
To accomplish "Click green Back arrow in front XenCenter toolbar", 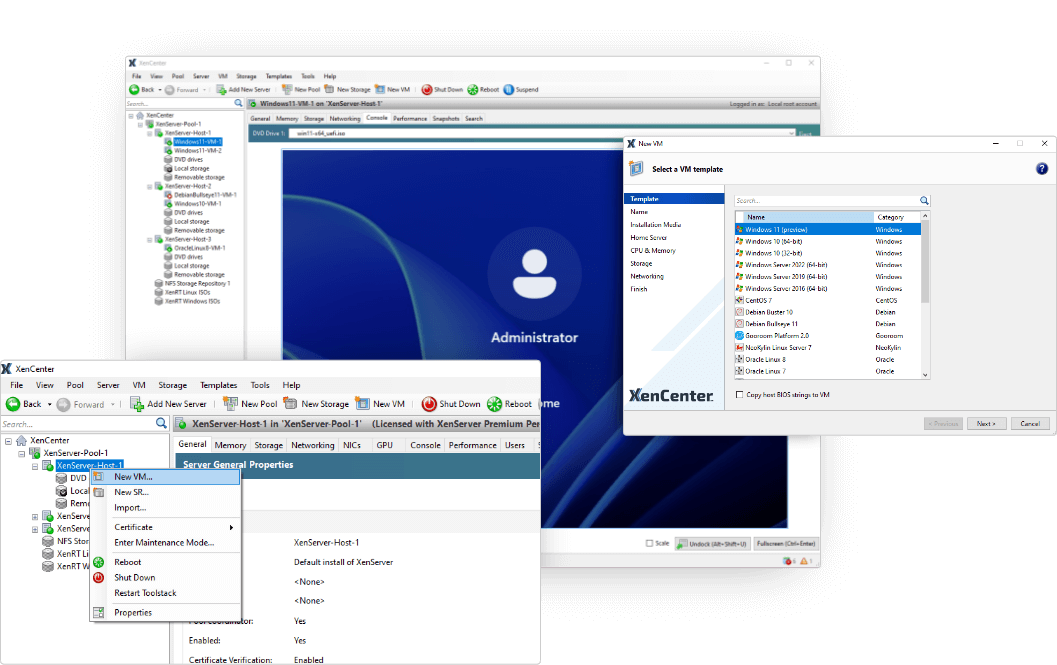I will [13, 403].
